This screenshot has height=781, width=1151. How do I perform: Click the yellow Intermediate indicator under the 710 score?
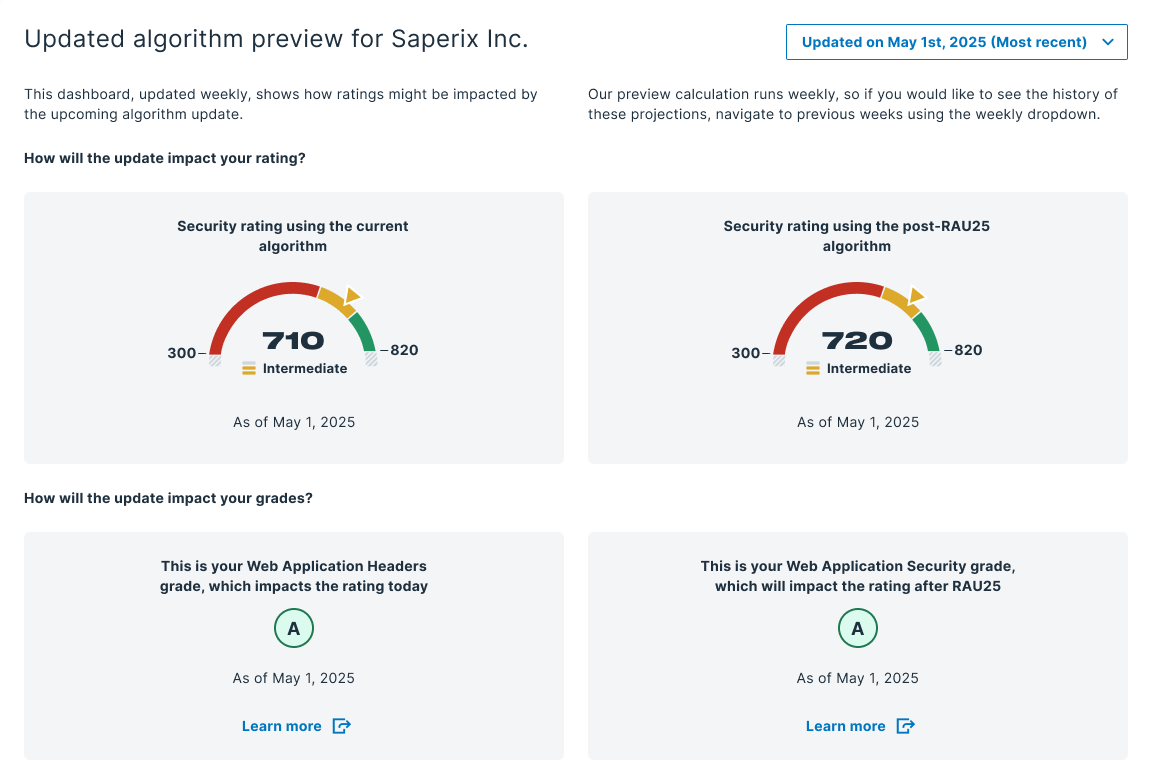(x=248, y=368)
